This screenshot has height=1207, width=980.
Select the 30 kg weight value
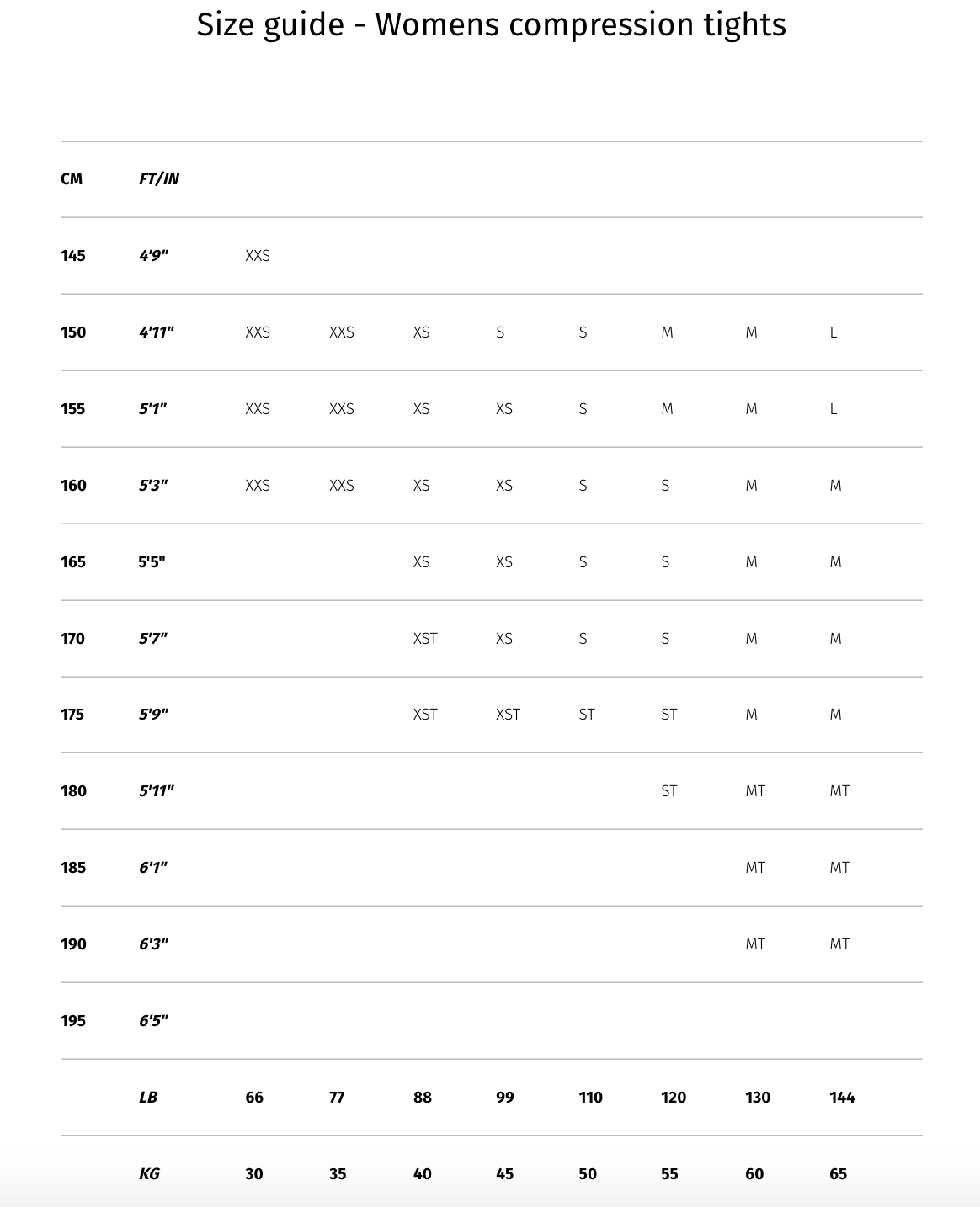pos(254,1174)
